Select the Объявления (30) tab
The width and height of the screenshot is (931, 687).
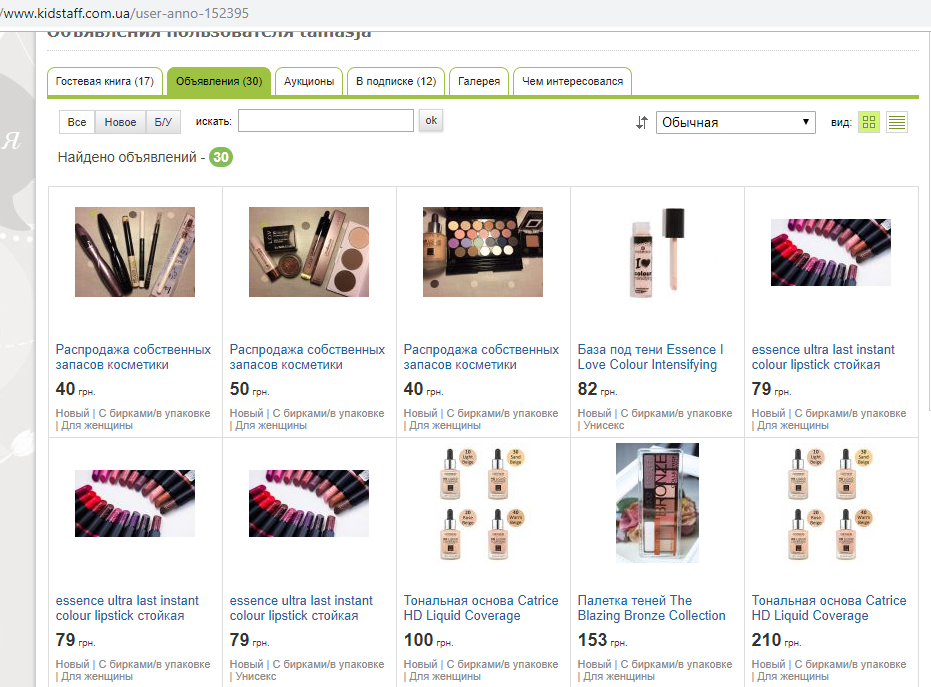click(219, 81)
